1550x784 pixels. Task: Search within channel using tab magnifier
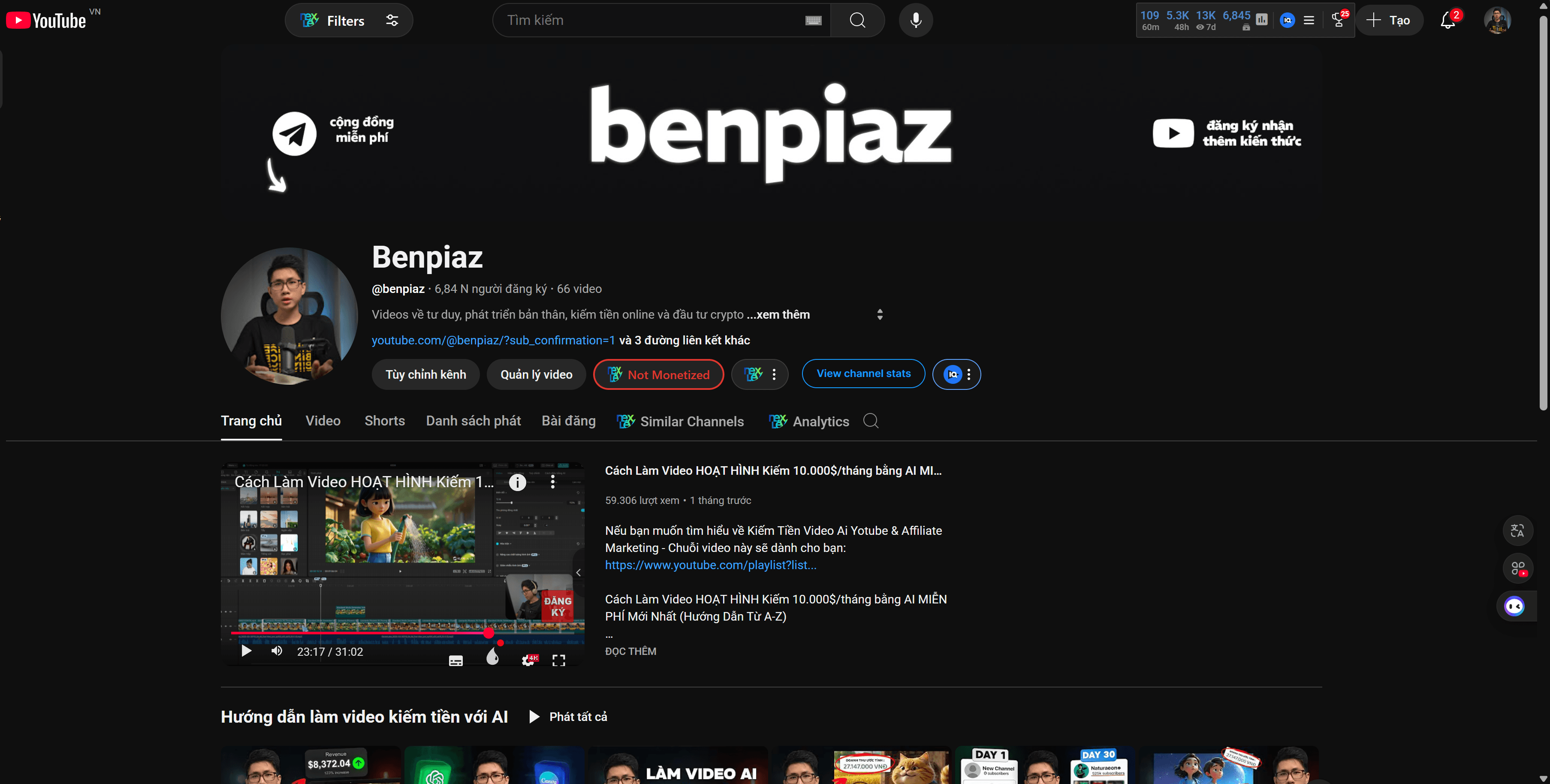coord(871,421)
